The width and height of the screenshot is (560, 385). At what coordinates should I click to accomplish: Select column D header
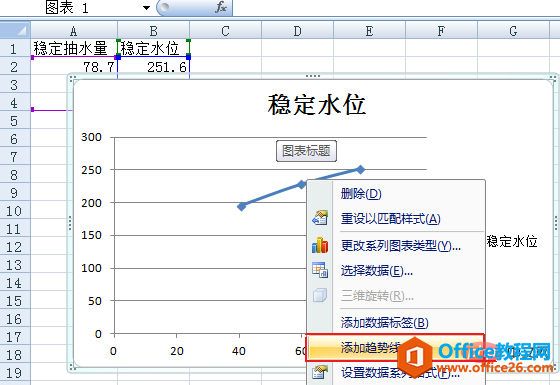tap(298, 31)
